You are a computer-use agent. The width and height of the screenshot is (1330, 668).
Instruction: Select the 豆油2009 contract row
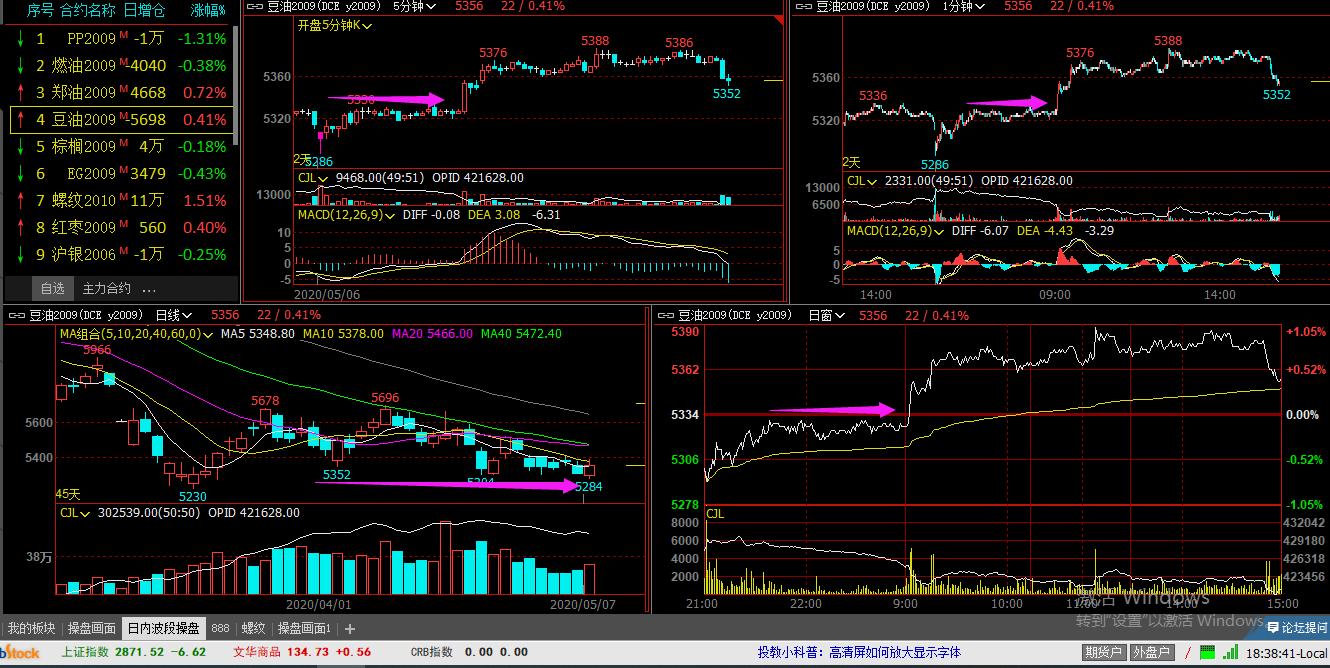[x=120, y=120]
